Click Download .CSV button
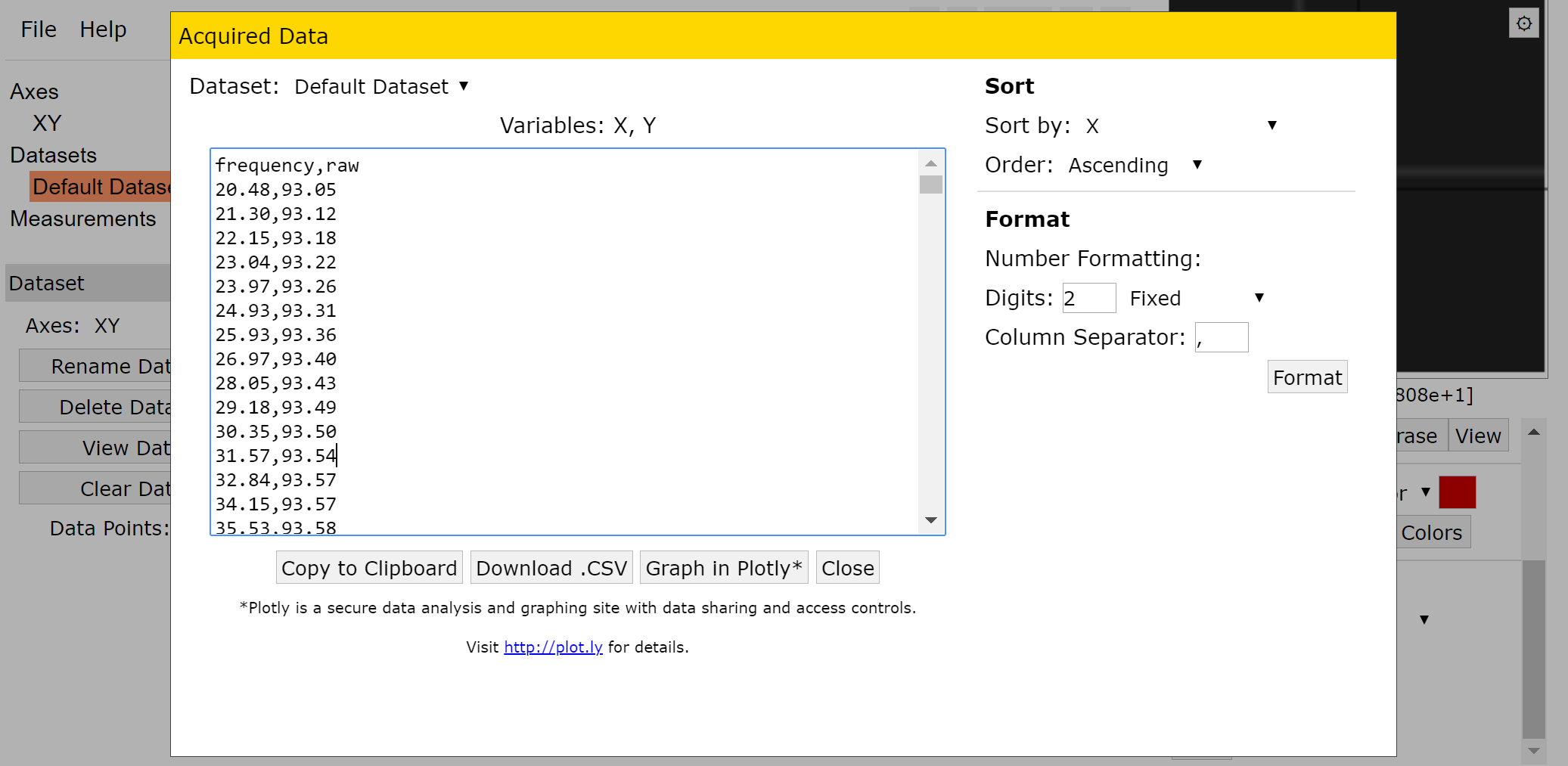This screenshot has height=766, width=1568. [551, 568]
